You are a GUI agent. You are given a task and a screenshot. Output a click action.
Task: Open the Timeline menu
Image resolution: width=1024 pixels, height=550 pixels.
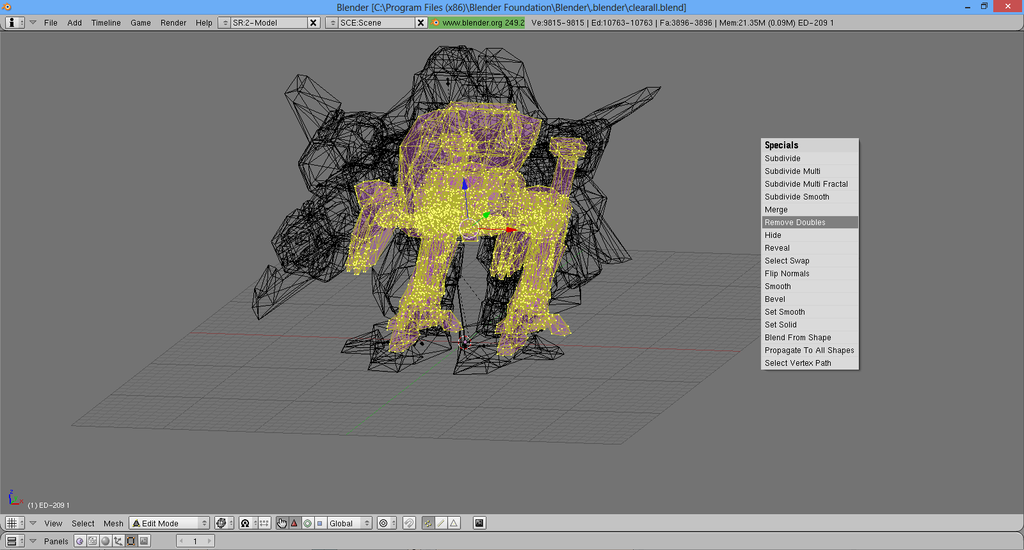coord(106,23)
